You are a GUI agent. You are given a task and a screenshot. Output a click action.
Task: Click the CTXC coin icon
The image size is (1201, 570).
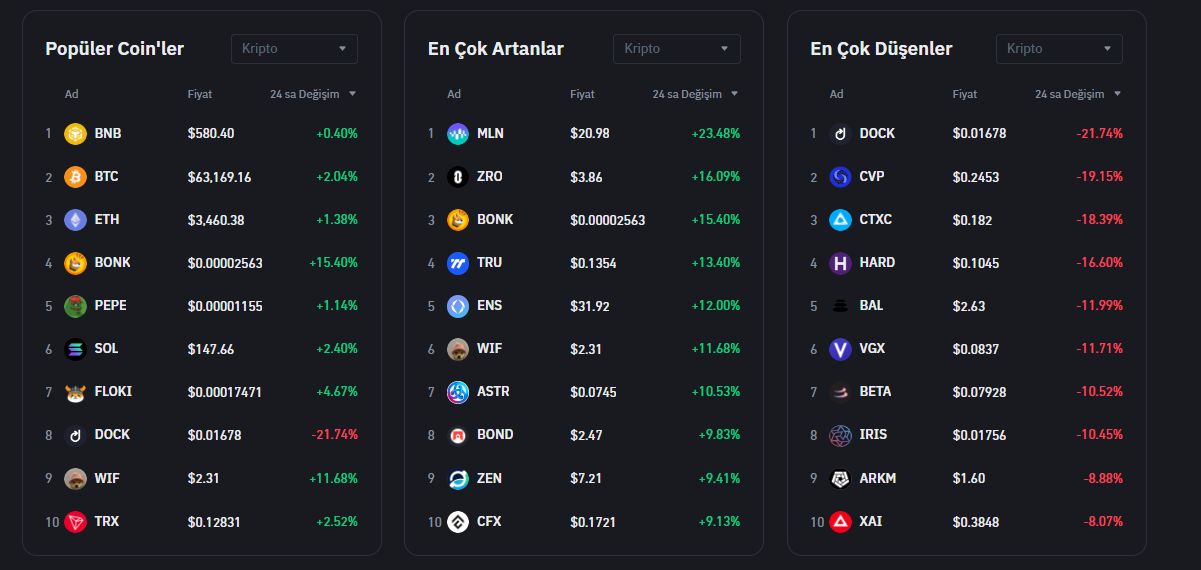[x=840, y=220]
